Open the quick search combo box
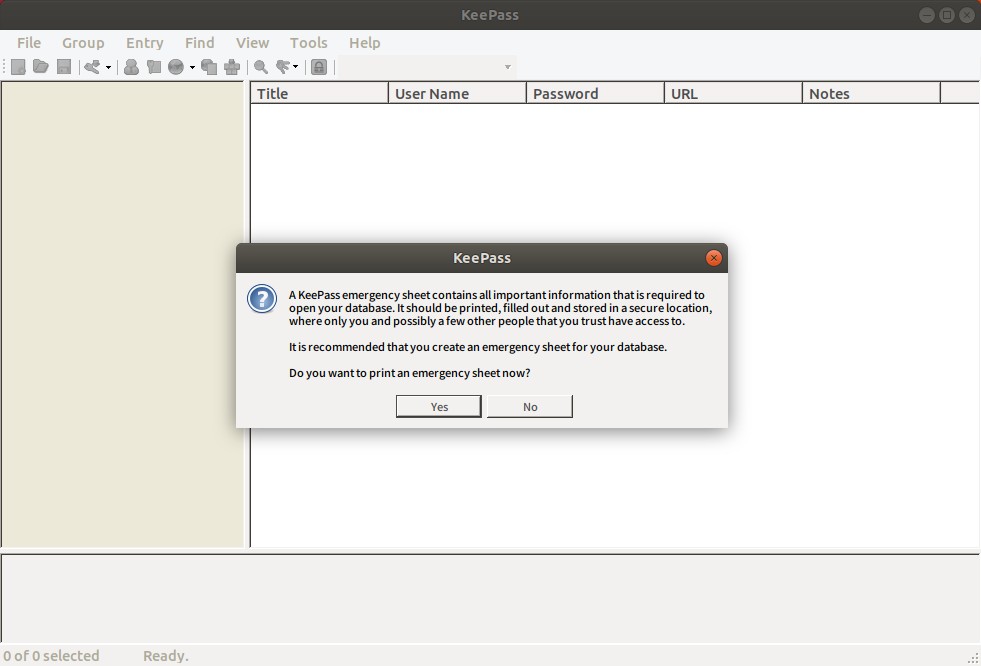 [x=428, y=67]
